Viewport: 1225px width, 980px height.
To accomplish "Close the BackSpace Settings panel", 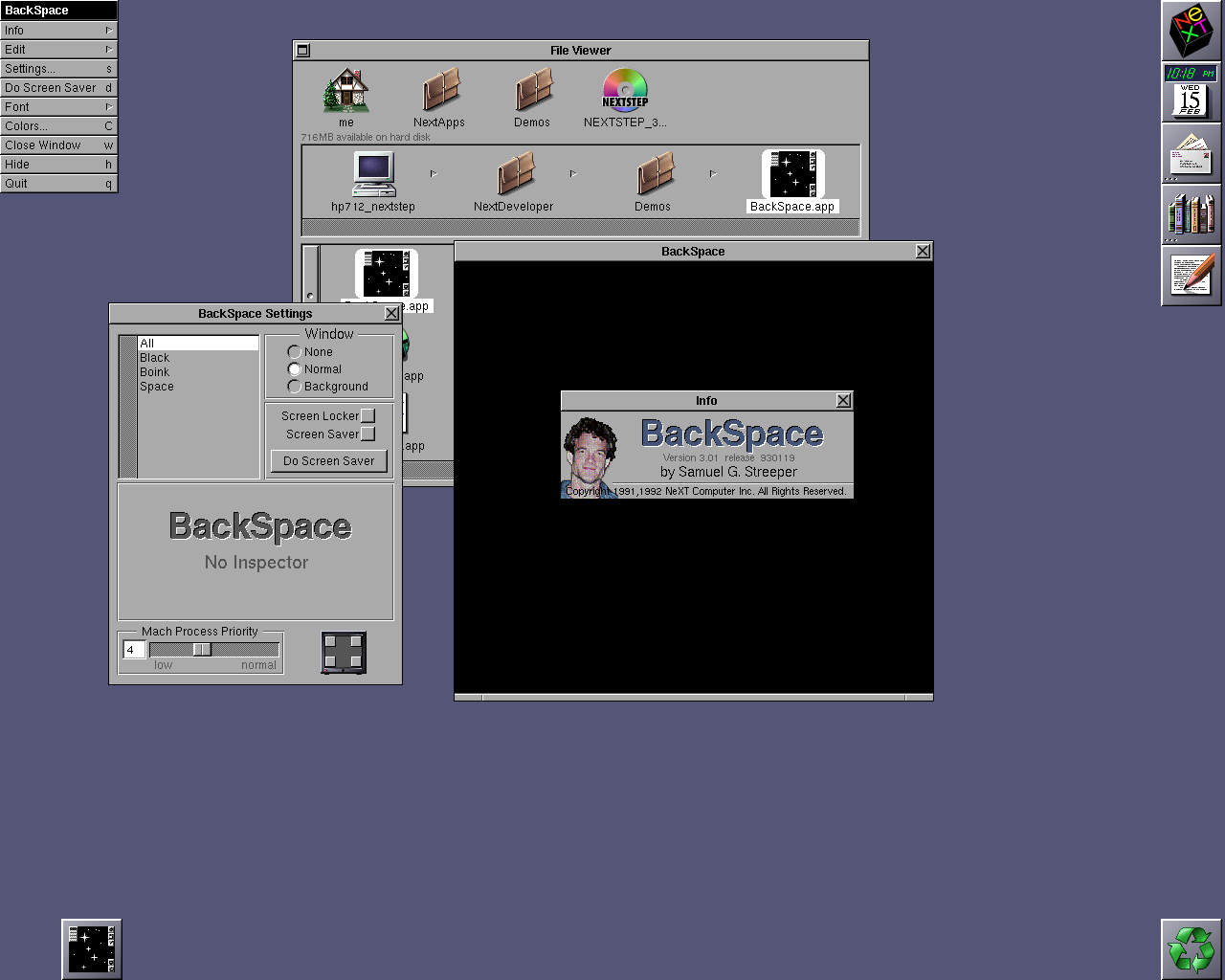I will point(391,314).
